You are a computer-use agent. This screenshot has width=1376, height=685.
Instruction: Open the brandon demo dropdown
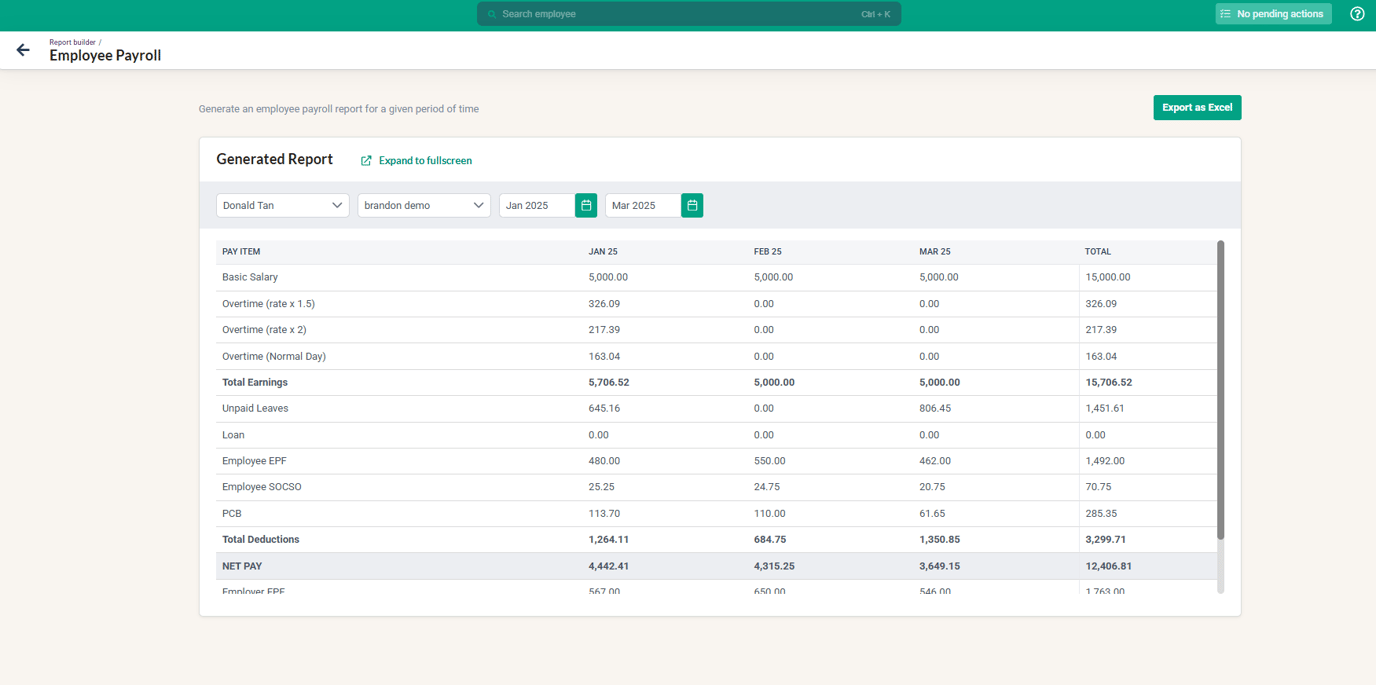[423, 205]
